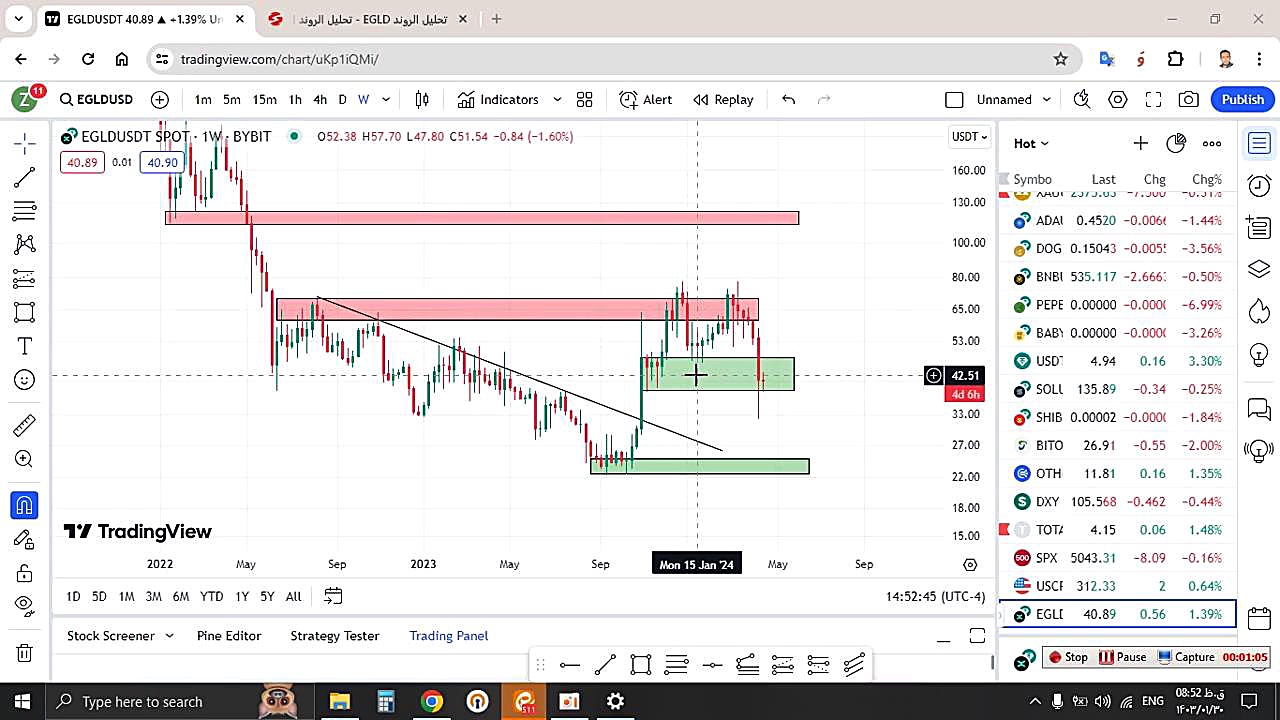
Task: Switch to 15m timeframe
Action: (264, 99)
